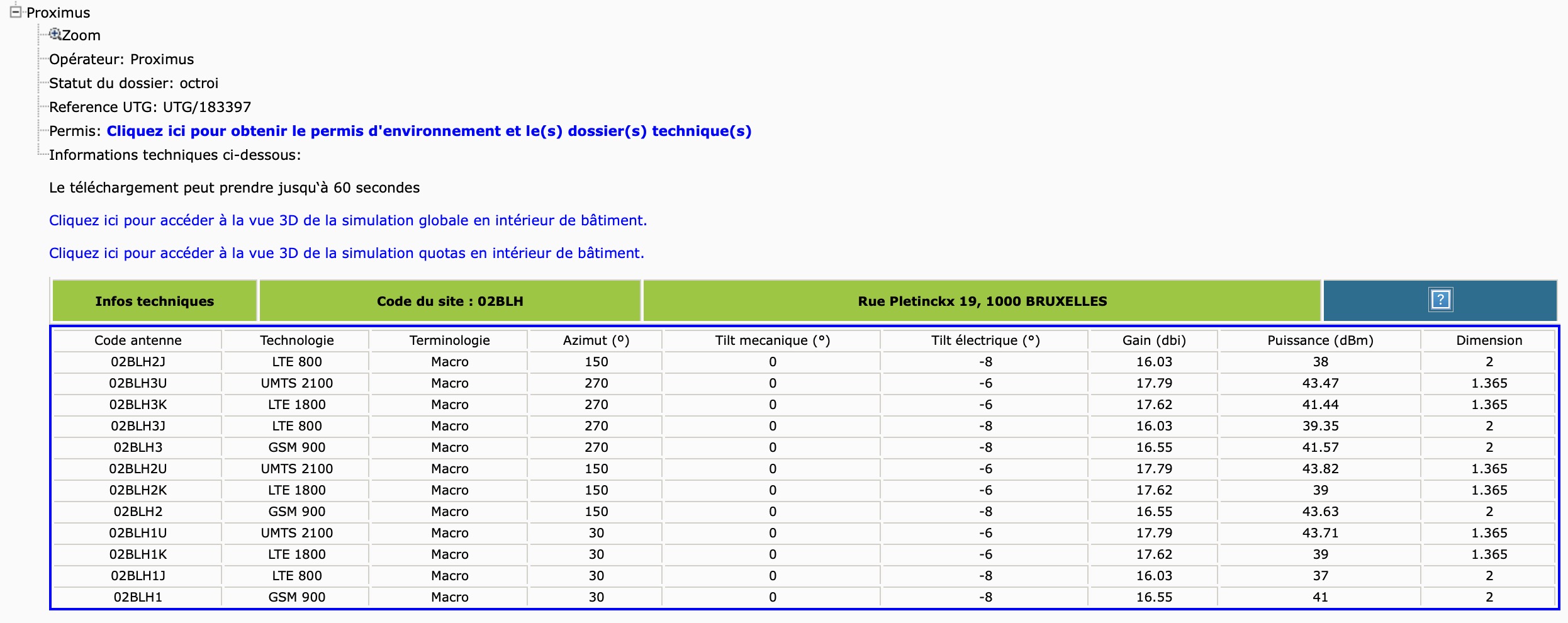Click the LTE 800 cell in 02BLH2J row

(x=297, y=362)
